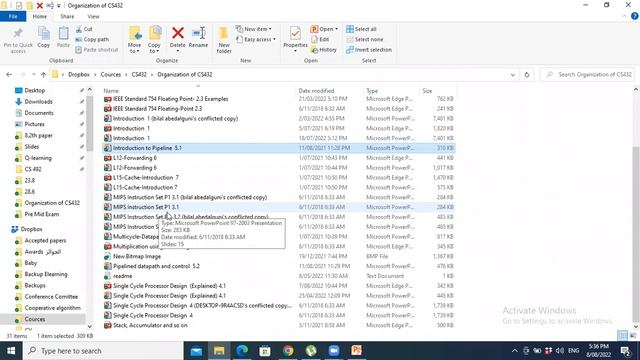Viewport: 640px width, 360px height.
Task: Open Microsoft Edge from taskbar
Action: [x=242, y=351]
